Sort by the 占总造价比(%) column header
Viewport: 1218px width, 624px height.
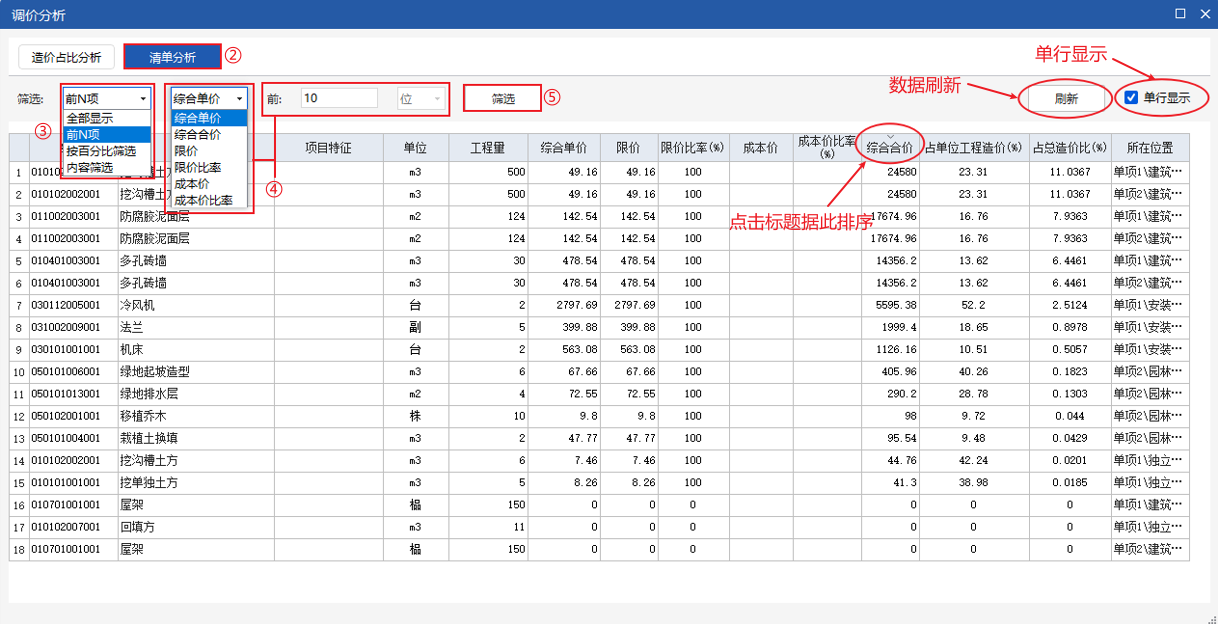click(1070, 148)
